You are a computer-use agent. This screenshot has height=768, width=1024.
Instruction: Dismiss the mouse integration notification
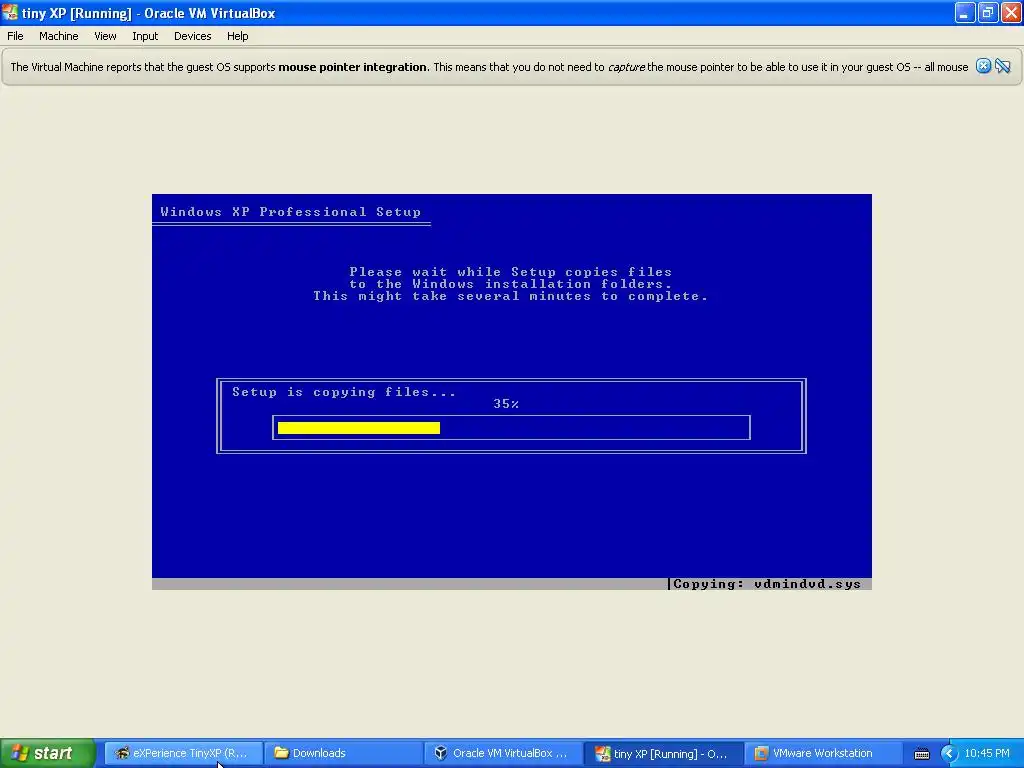pyautogui.click(x=983, y=66)
